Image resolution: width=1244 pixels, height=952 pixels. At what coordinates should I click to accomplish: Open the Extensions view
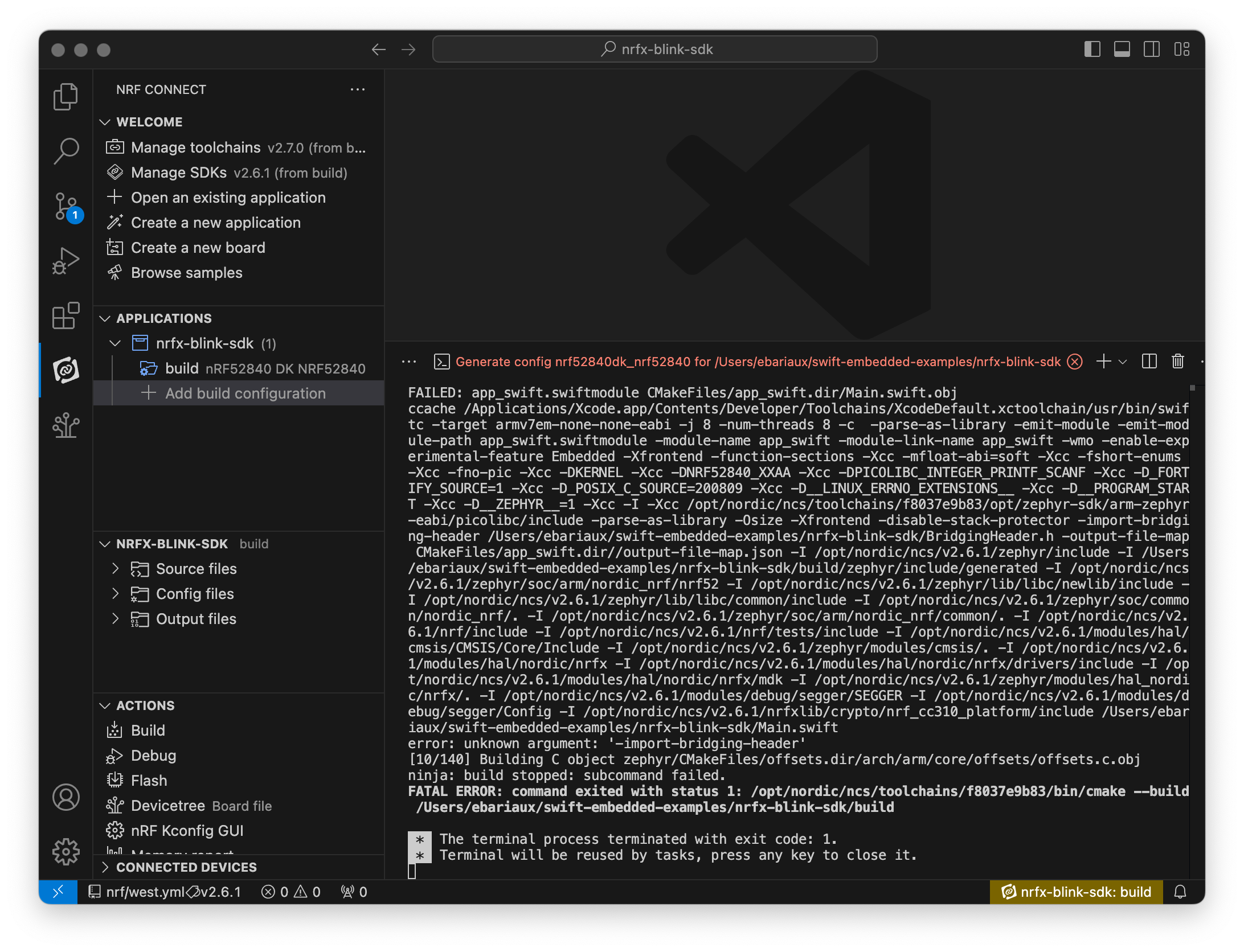[66, 315]
